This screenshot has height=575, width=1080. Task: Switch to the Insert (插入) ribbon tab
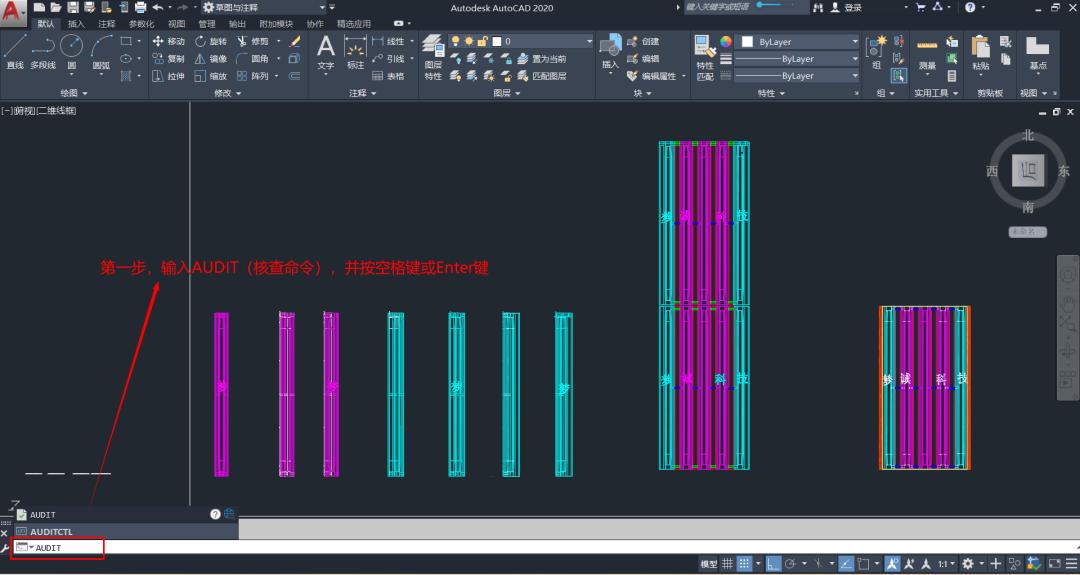76,23
